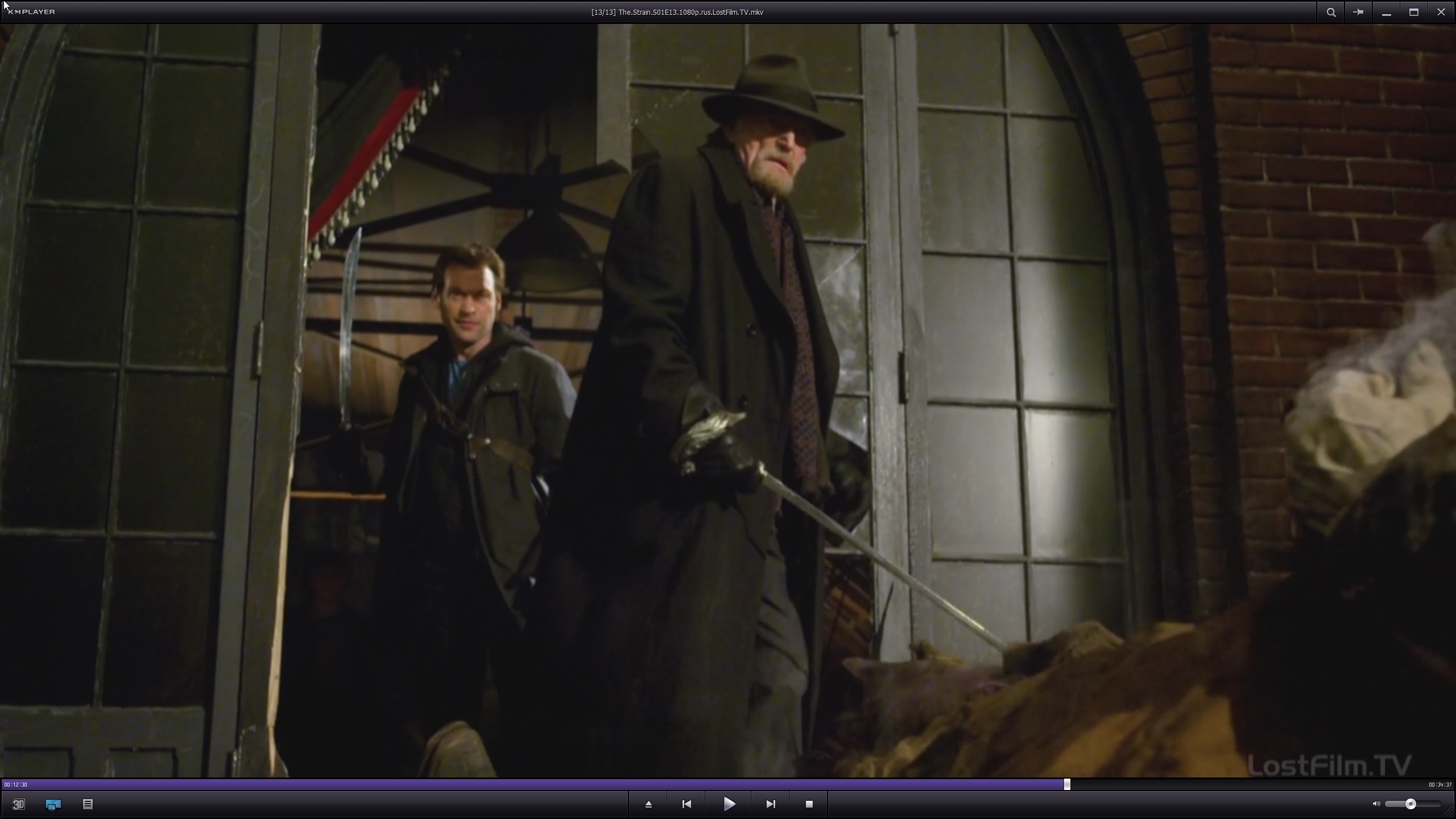The image size is (1456, 819).
Task: Click the volume slider knob
Action: (x=1410, y=804)
